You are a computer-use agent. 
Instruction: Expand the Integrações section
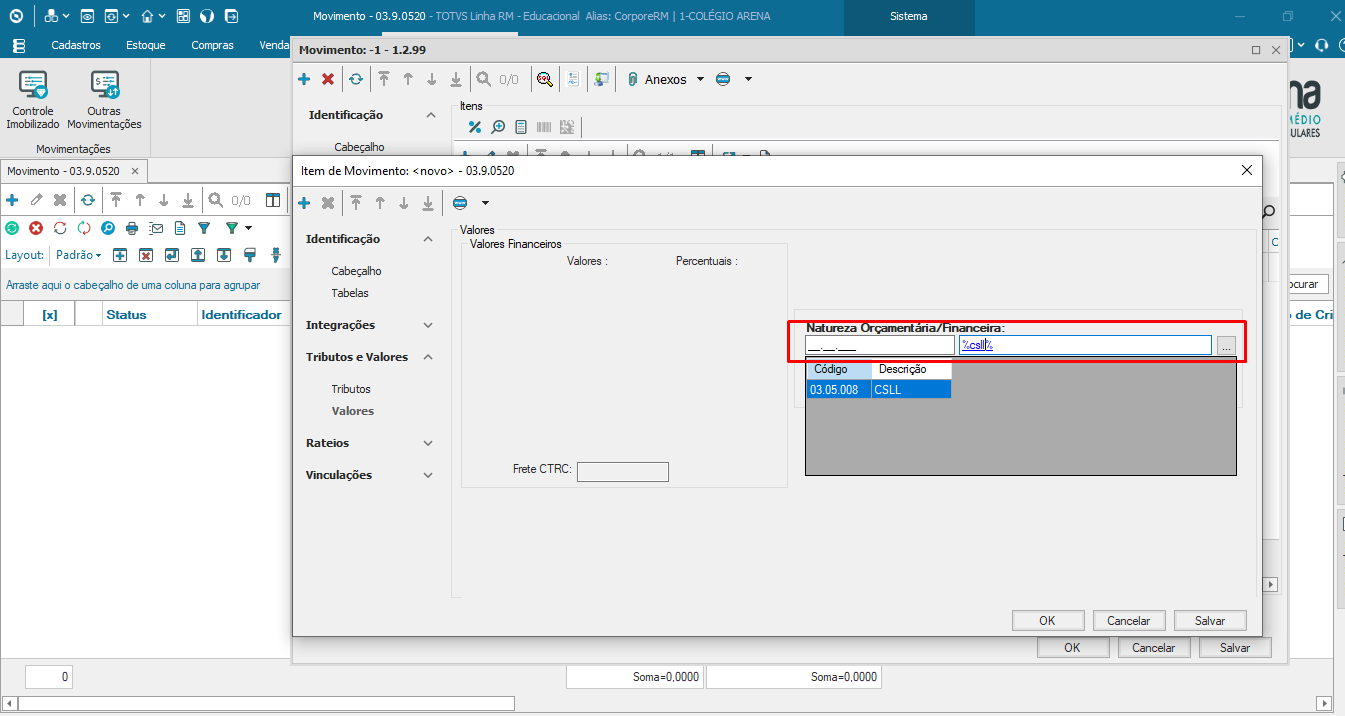428,325
